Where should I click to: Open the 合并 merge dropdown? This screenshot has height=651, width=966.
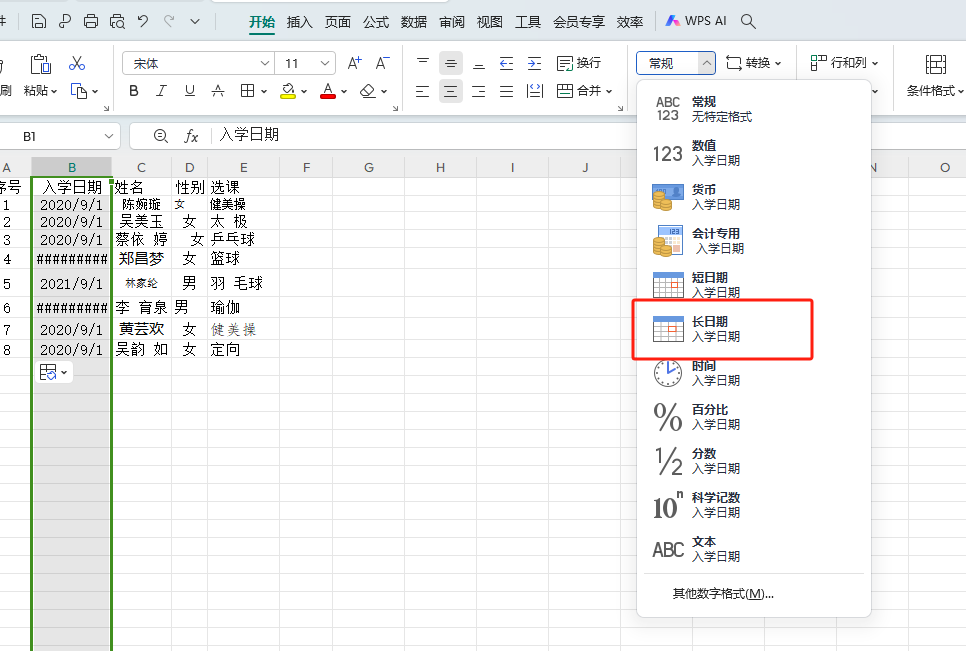(x=609, y=92)
